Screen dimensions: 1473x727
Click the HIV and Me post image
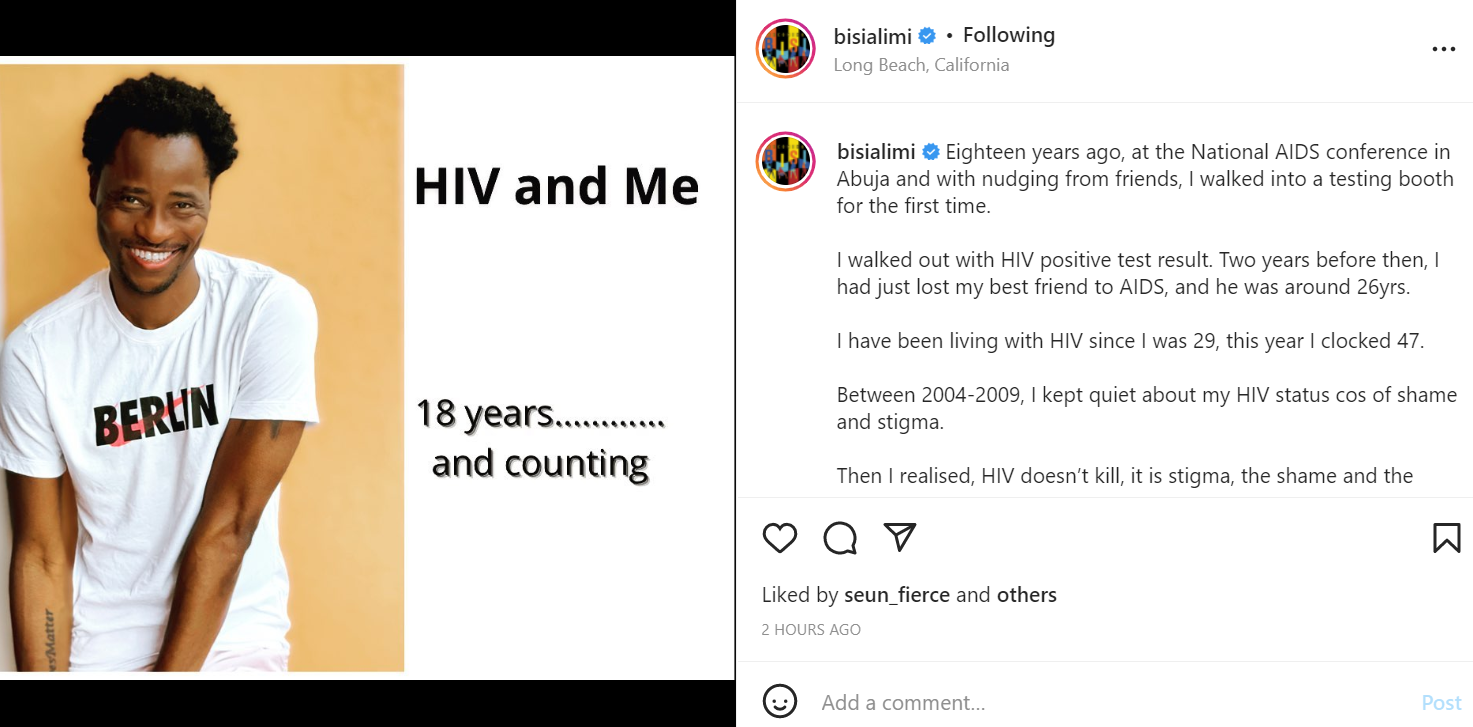click(x=367, y=367)
